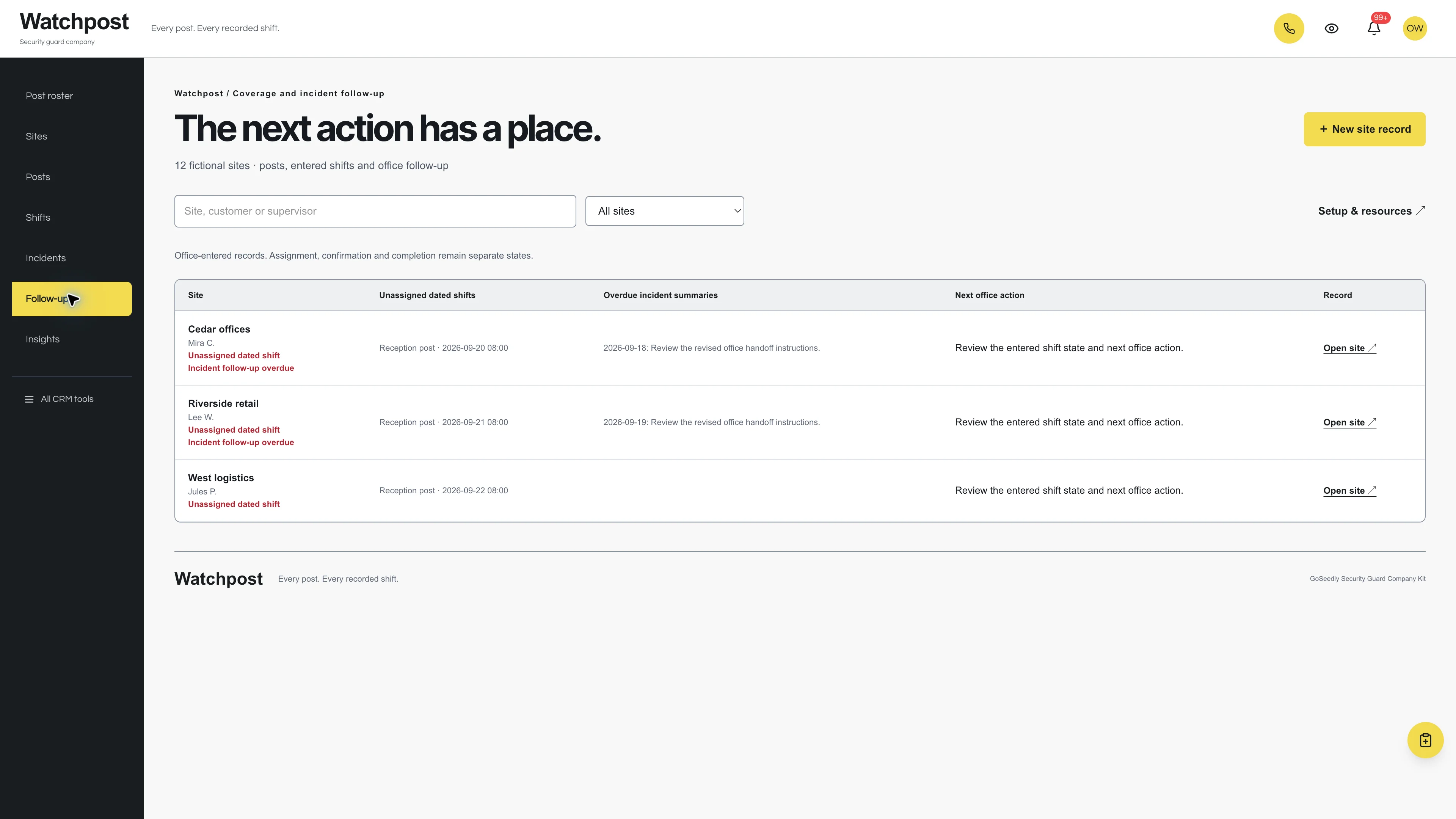Screen dimensions: 1456x819
Task: Click the Riverside retail site name
Action: pyautogui.click(x=223, y=403)
